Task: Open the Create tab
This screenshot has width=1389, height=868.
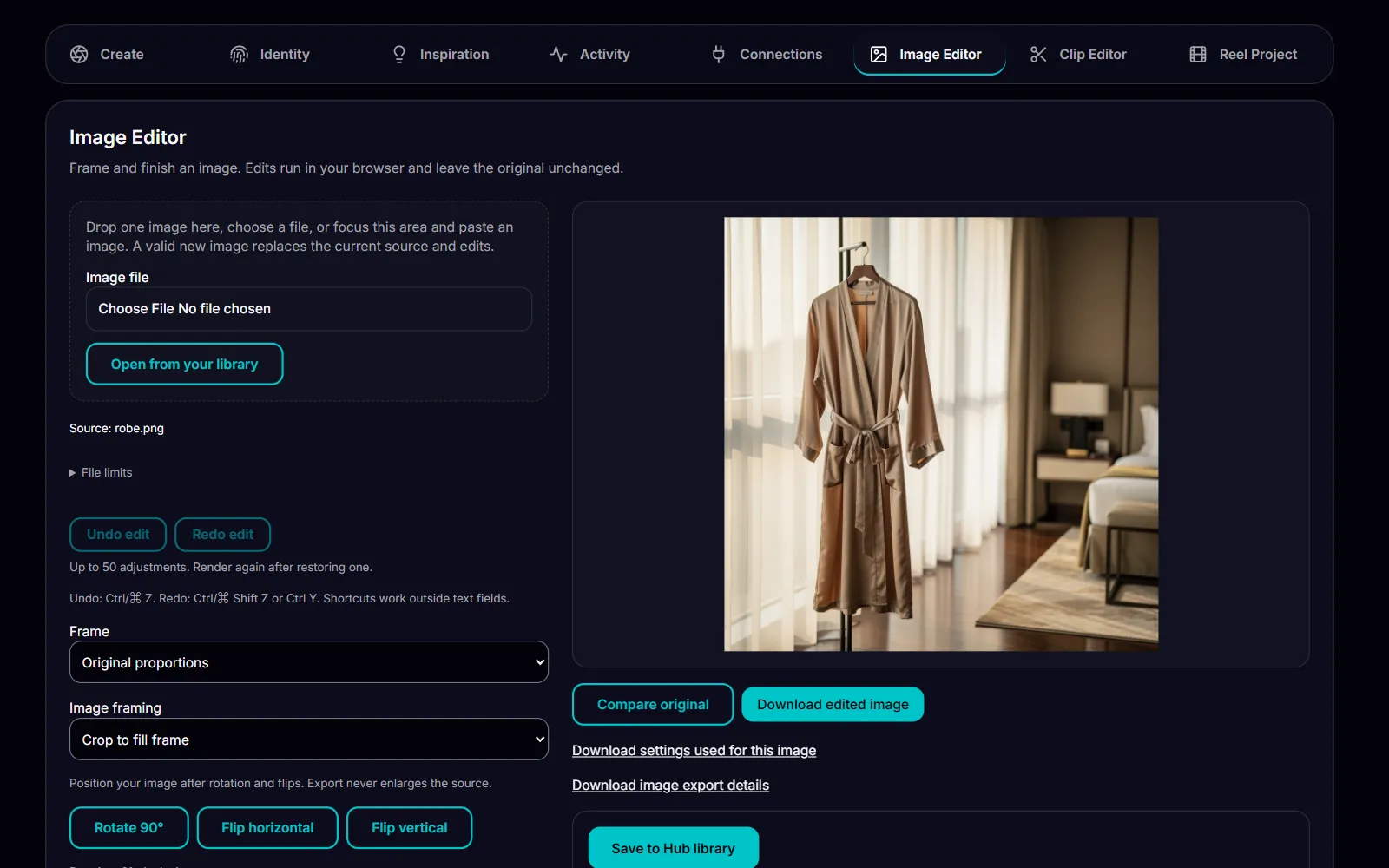Action: (108, 54)
